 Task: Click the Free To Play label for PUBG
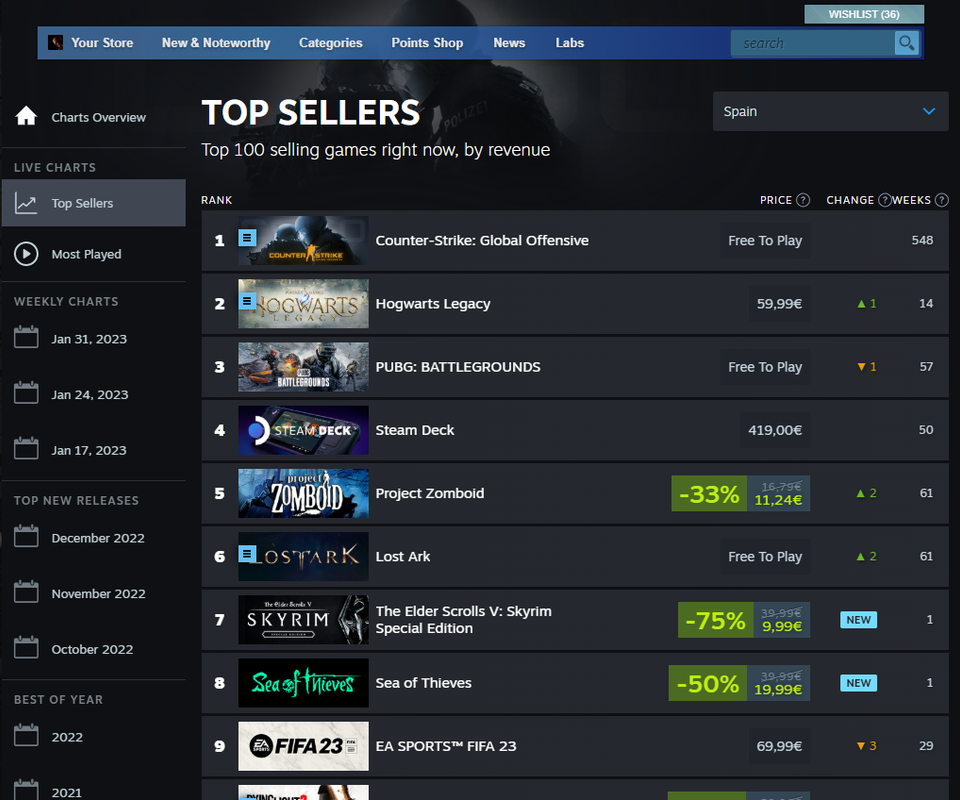pos(765,367)
